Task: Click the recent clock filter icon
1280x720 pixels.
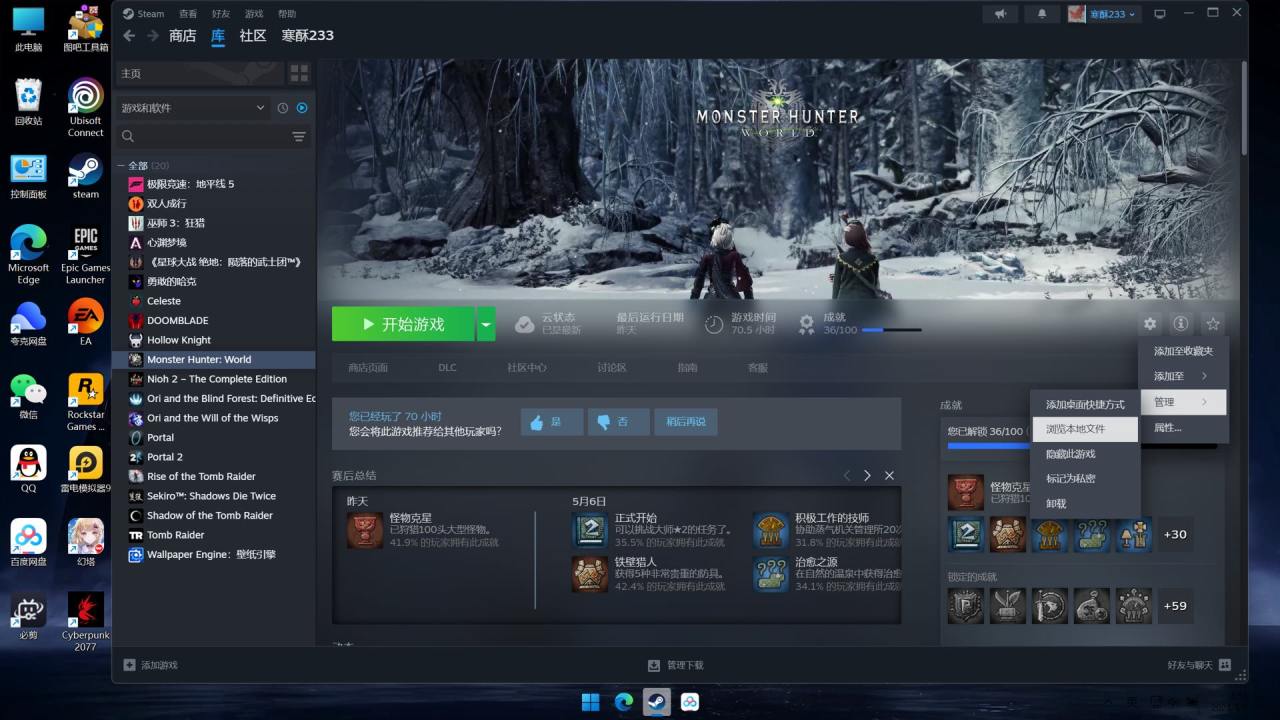Action: 283,108
